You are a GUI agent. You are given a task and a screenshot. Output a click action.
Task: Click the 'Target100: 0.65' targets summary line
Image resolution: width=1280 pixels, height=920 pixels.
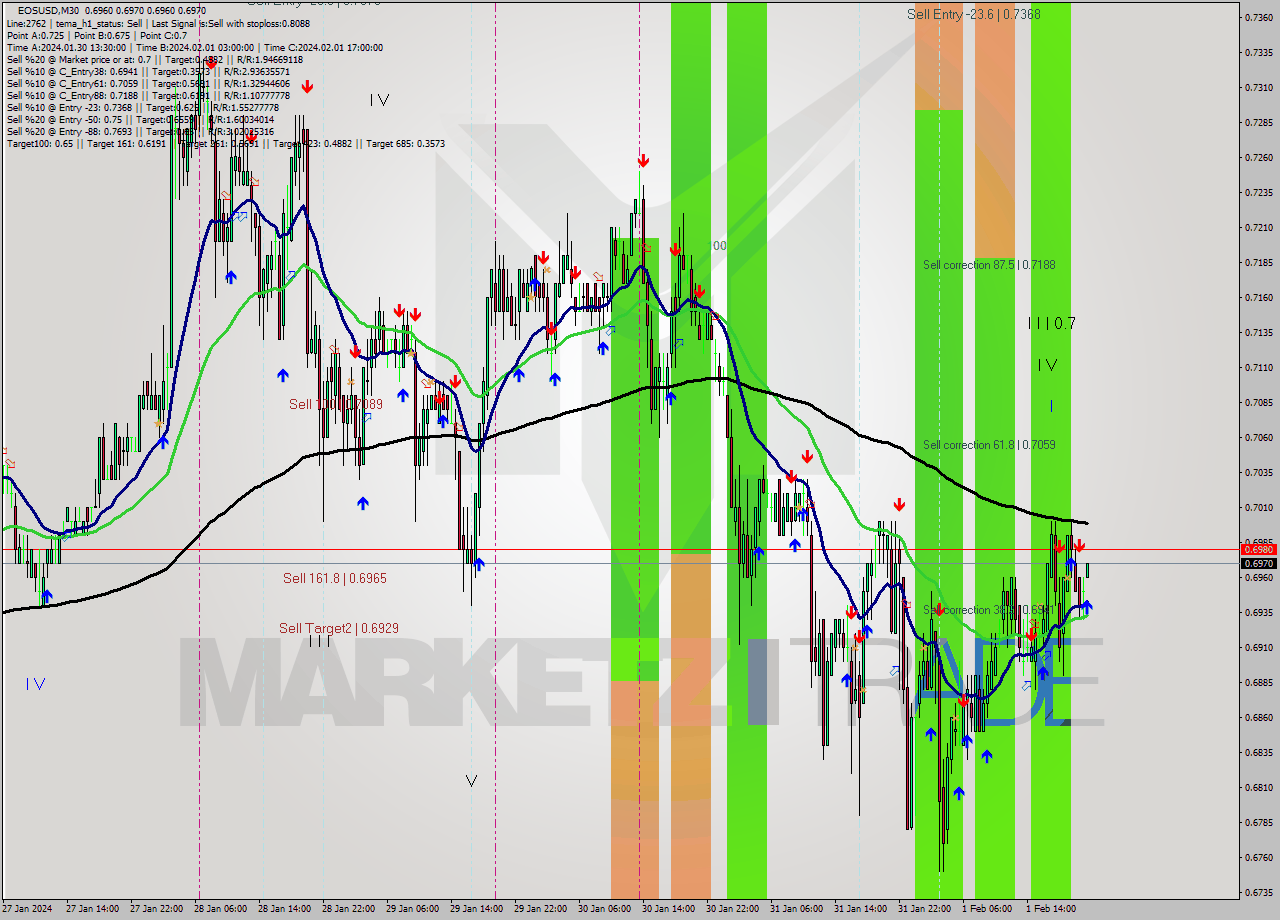click(x=226, y=143)
